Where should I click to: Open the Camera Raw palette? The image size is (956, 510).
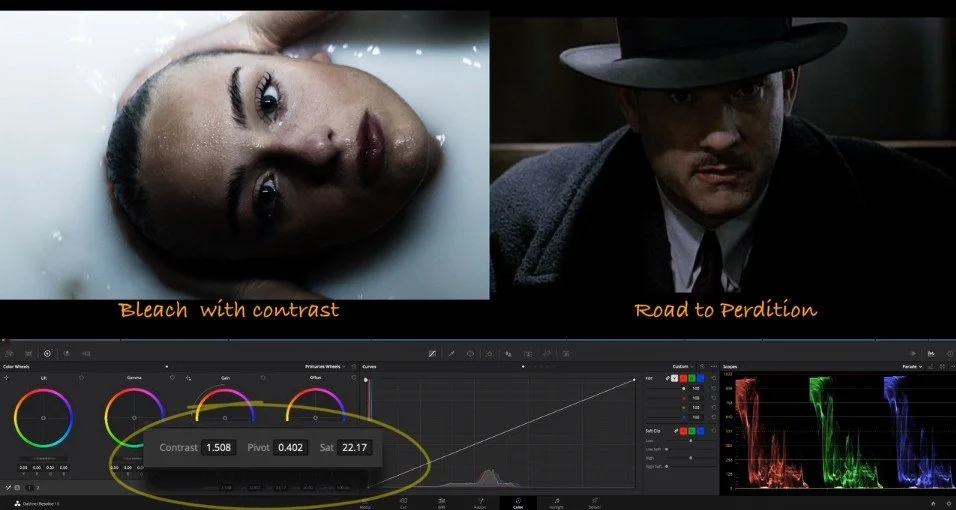pyautogui.click(x=9, y=353)
